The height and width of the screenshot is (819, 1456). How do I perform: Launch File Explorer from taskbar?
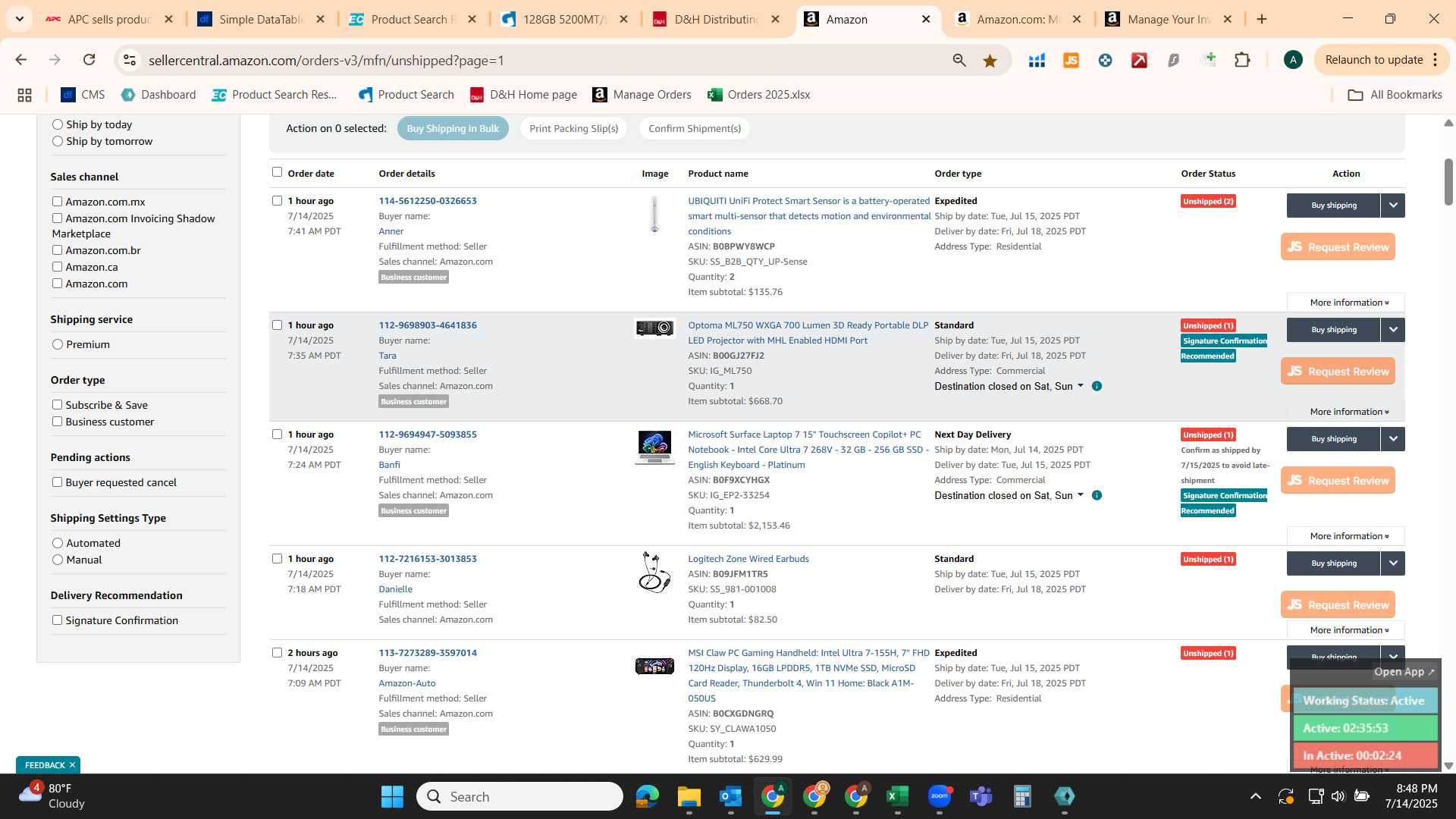tap(689, 796)
